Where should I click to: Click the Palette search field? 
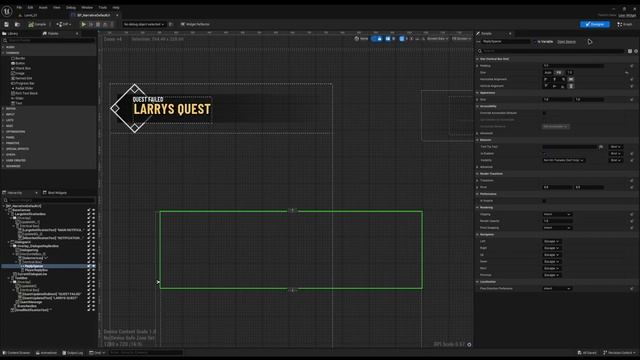[x=49, y=40]
